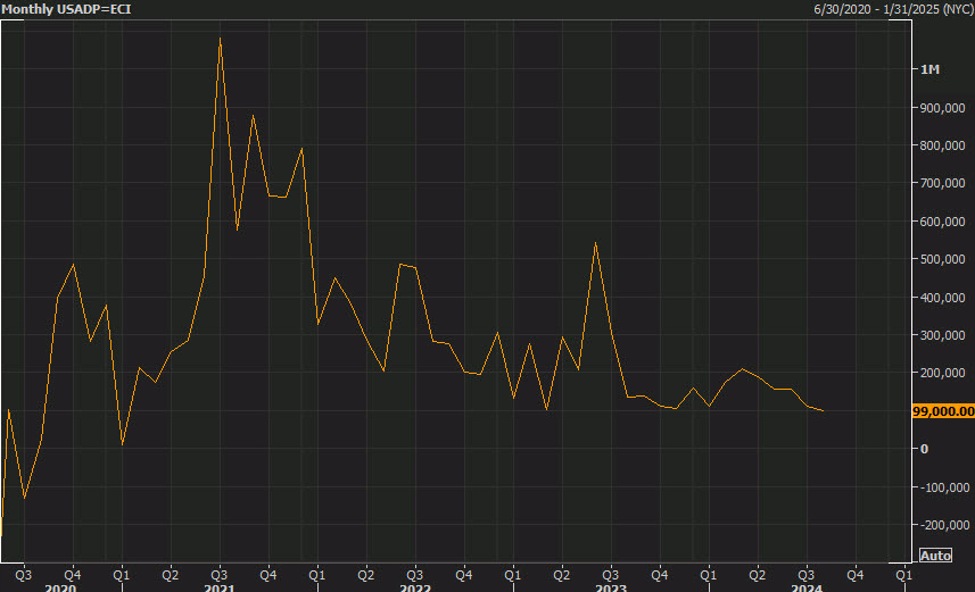Select the 1M label on price axis
The height and width of the screenshot is (592, 975).
tap(929, 69)
